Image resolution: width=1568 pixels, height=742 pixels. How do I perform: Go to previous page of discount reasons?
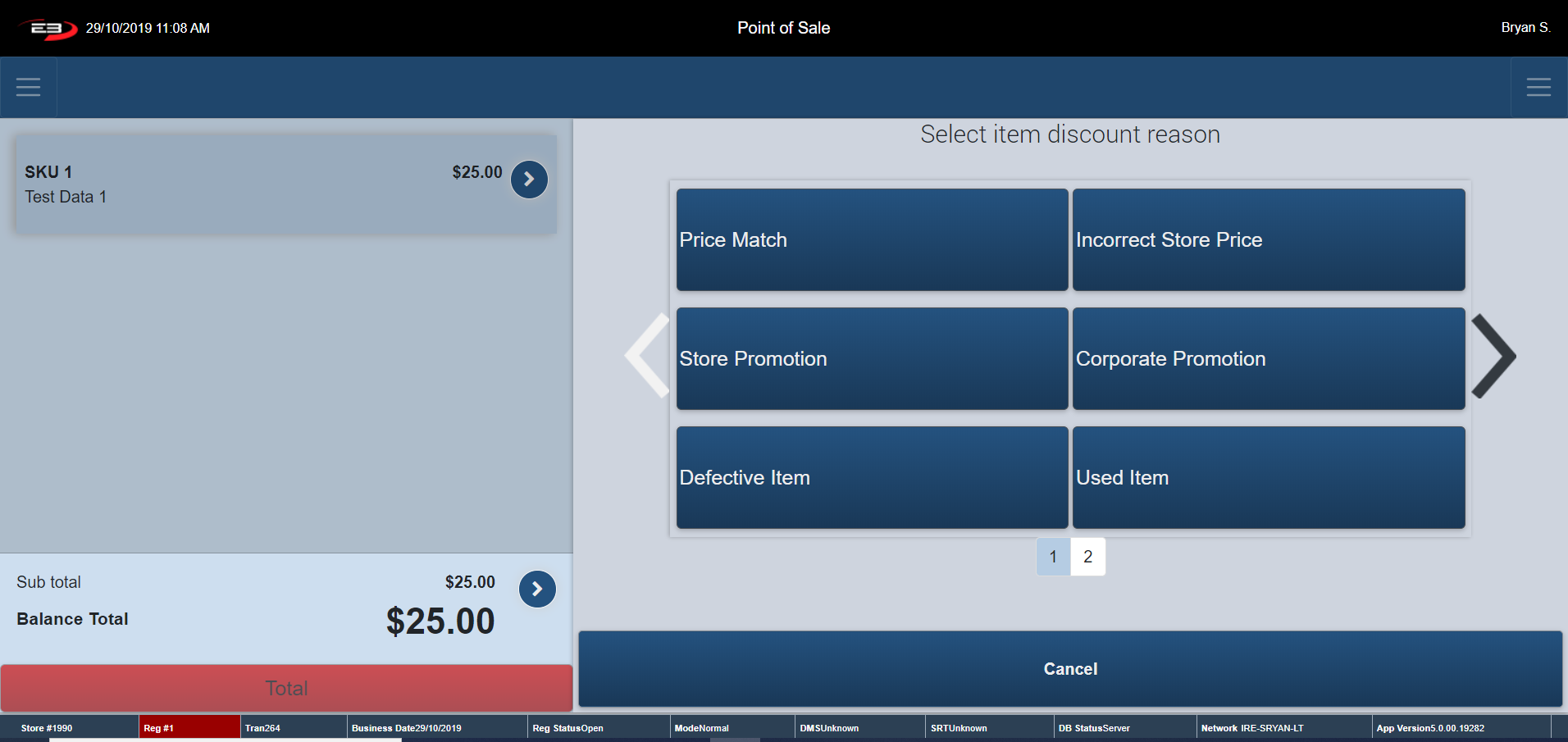click(647, 357)
